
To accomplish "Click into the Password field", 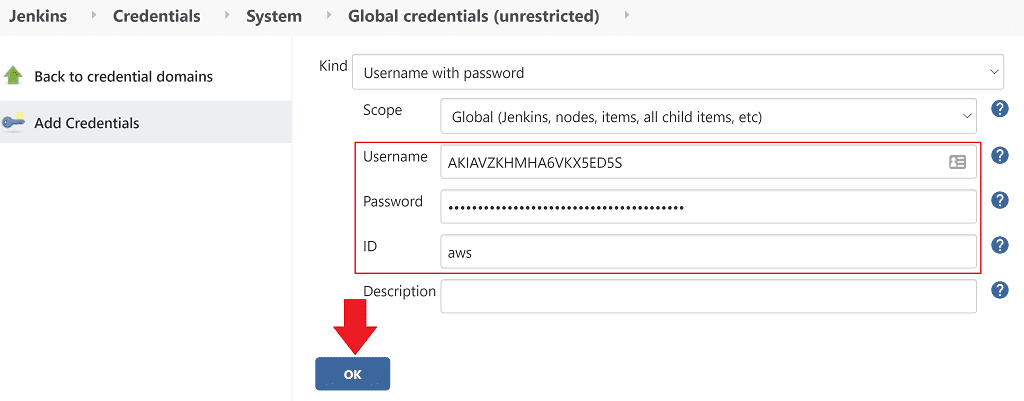I will click(x=708, y=207).
